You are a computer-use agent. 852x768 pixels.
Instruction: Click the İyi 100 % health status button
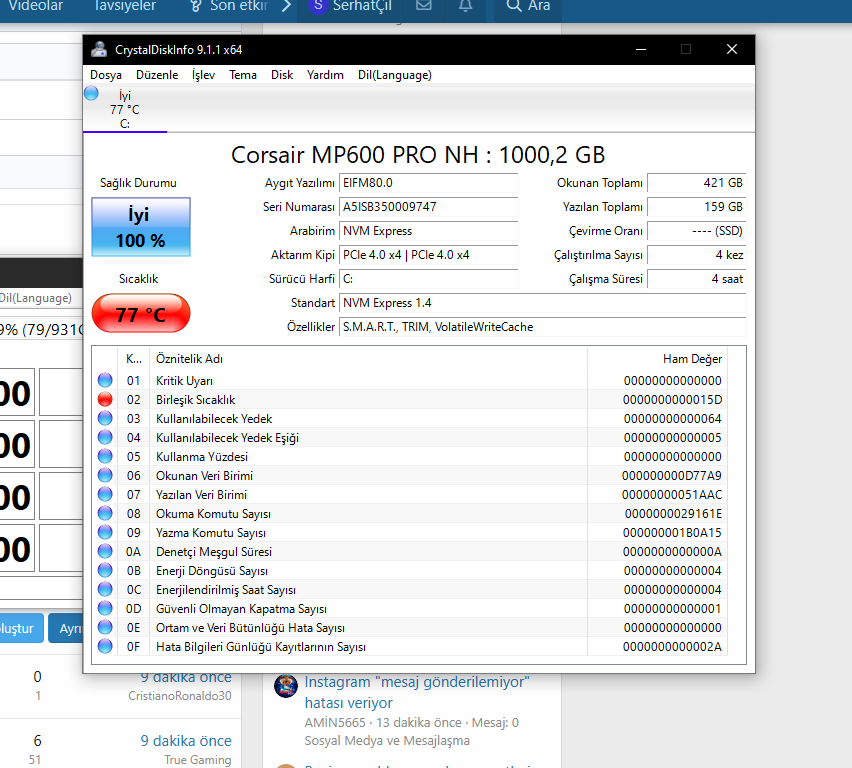click(x=141, y=227)
